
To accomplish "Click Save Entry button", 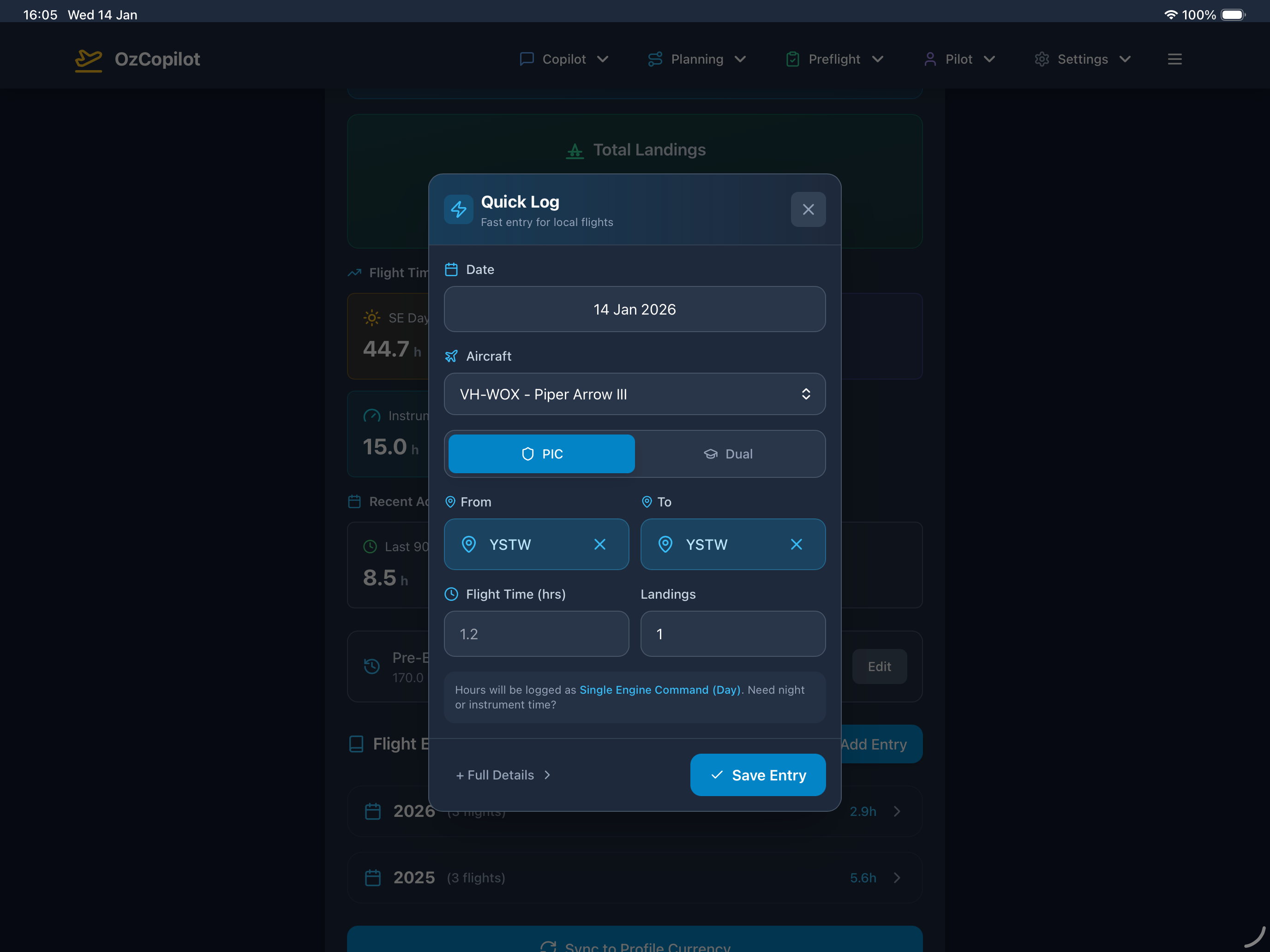I will (x=757, y=775).
